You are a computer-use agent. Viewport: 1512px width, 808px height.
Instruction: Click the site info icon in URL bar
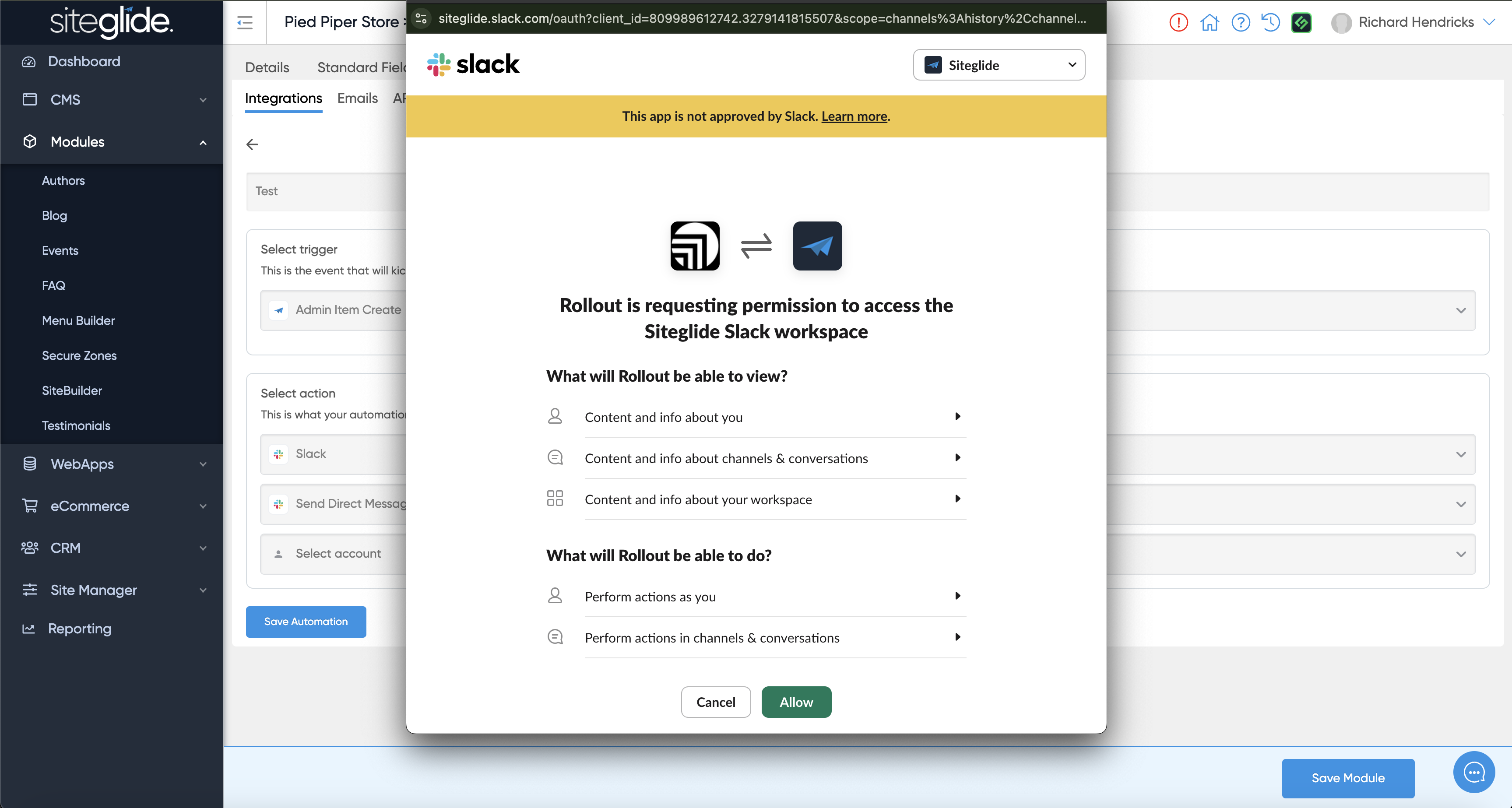tap(422, 18)
